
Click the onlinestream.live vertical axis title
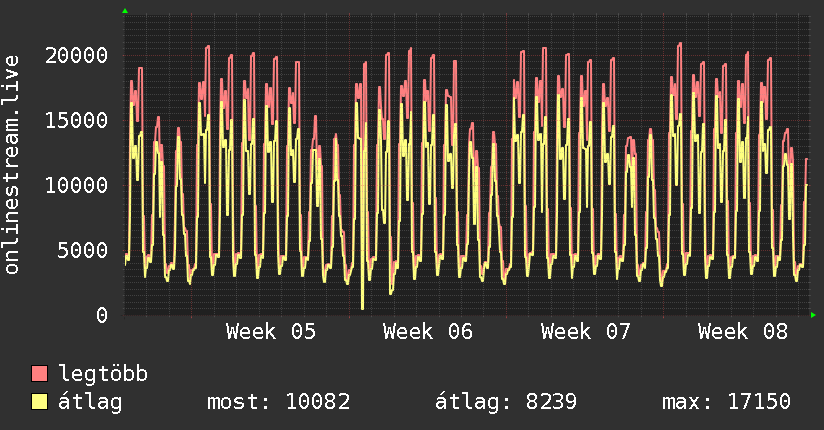click(12, 165)
